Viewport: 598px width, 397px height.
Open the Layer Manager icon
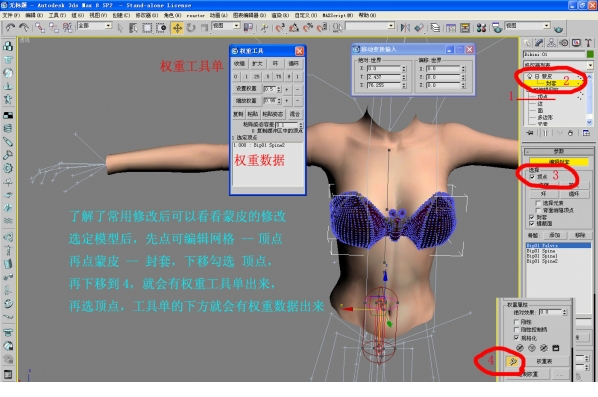click(x=435, y=27)
